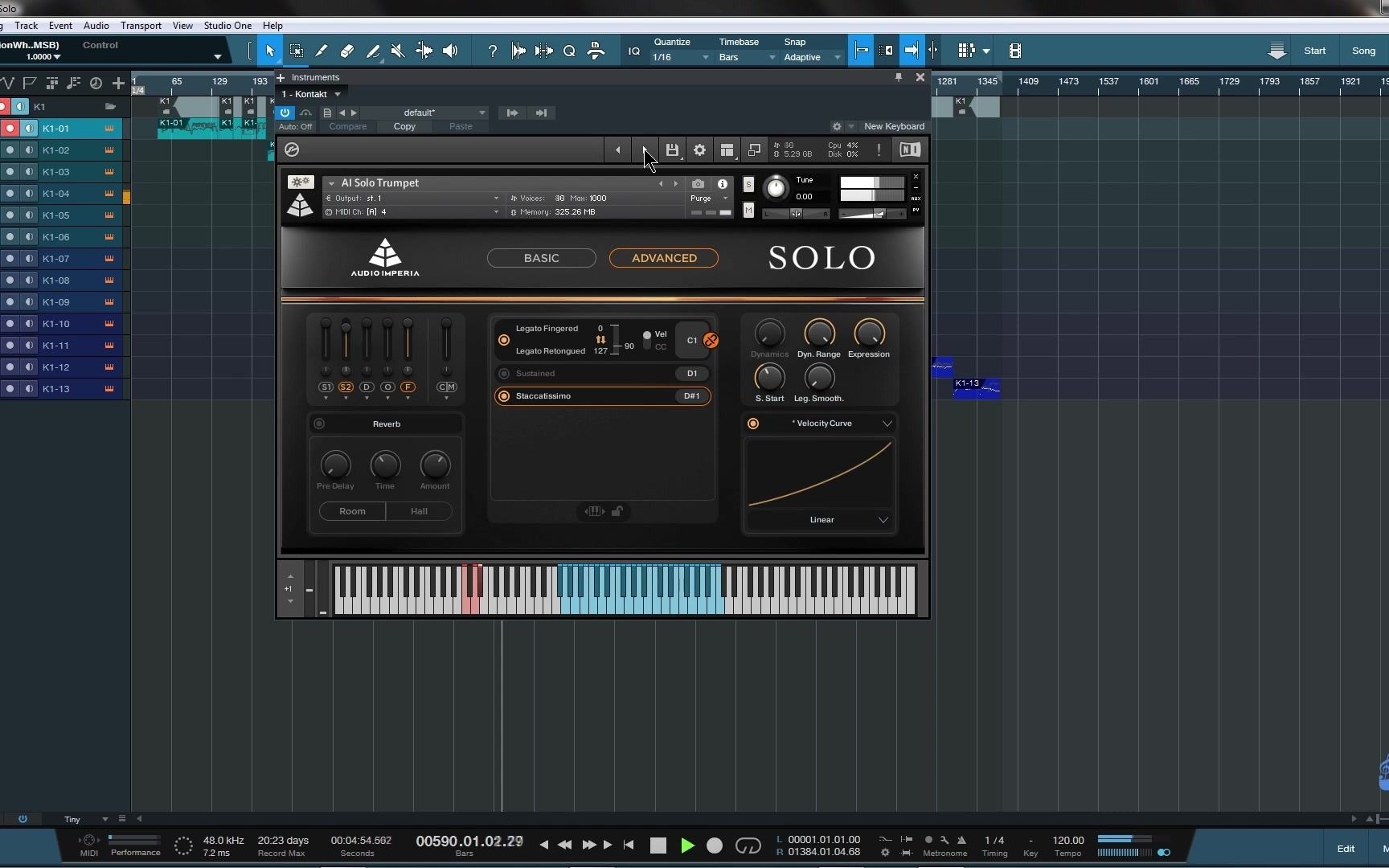Activate the instrument power button
This screenshot has width=1389, height=868.
pos(285,113)
